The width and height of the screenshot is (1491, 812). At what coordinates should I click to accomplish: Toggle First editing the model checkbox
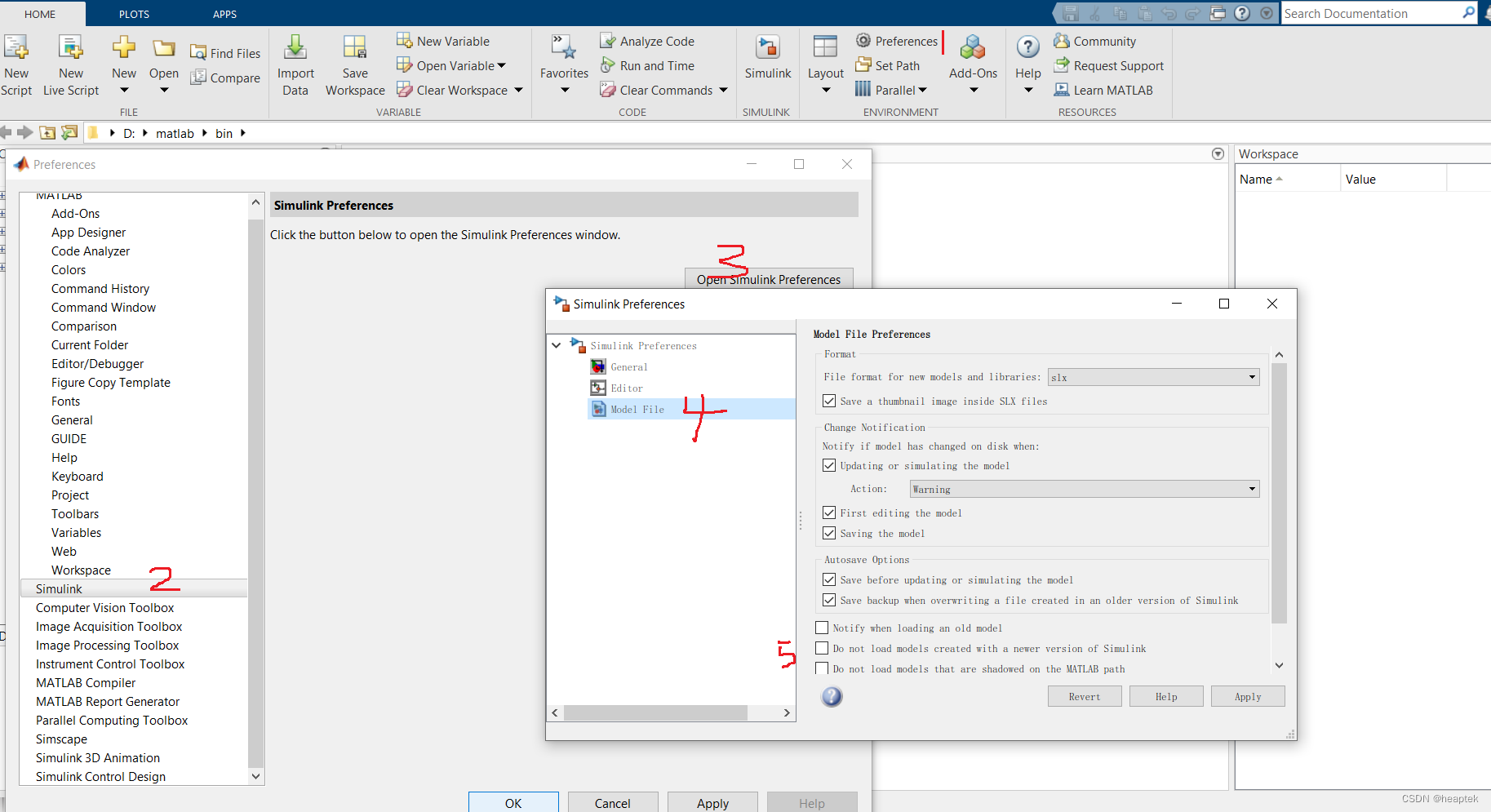829,512
